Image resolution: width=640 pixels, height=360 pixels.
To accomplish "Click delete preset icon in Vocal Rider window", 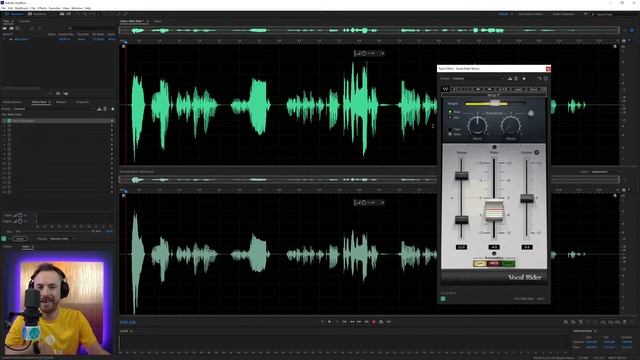I will coord(516,78).
